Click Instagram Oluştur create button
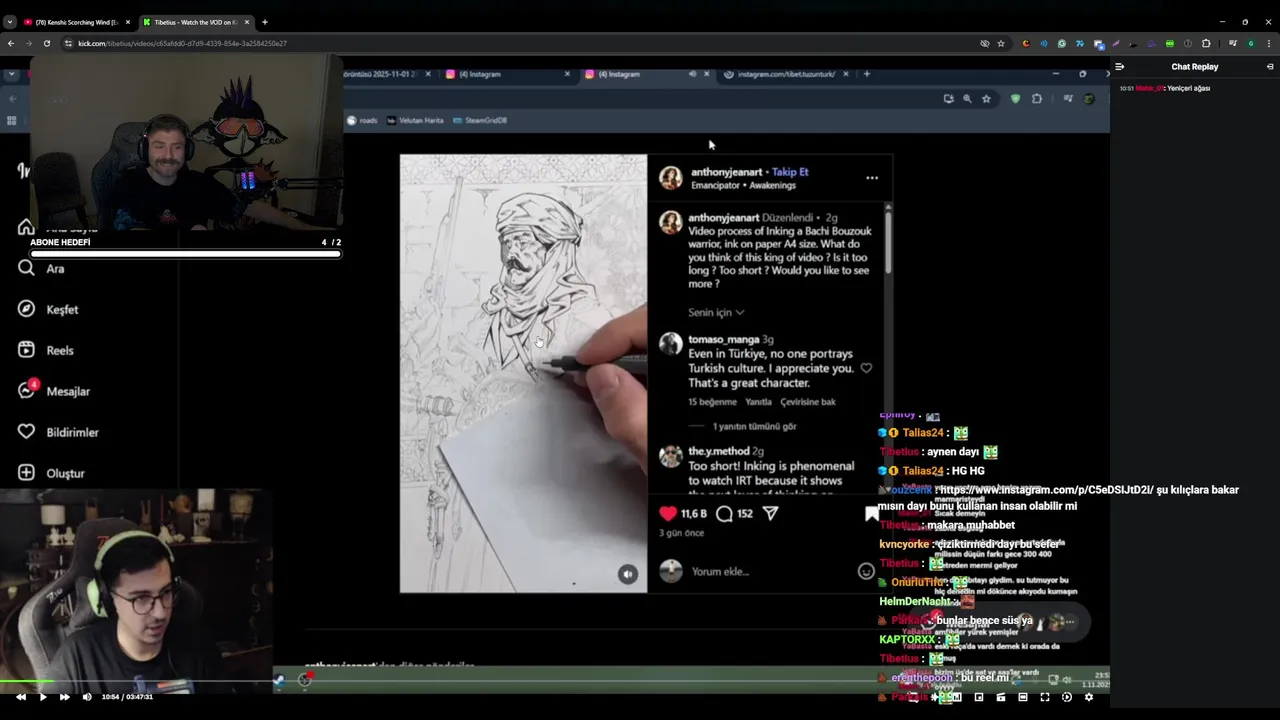1280x720 pixels. [x=52, y=473]
